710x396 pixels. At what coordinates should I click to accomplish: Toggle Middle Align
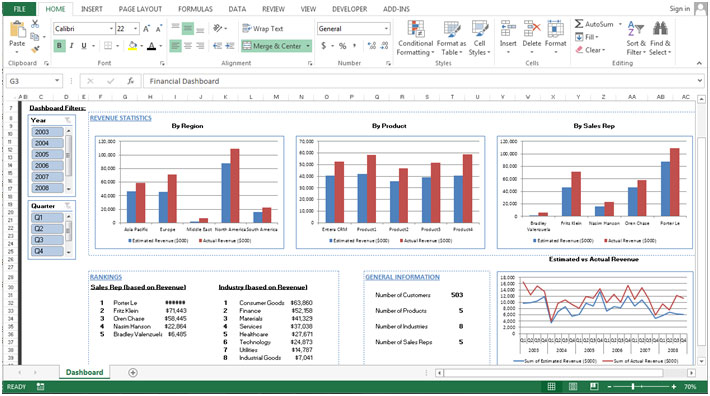pos(187,28)
